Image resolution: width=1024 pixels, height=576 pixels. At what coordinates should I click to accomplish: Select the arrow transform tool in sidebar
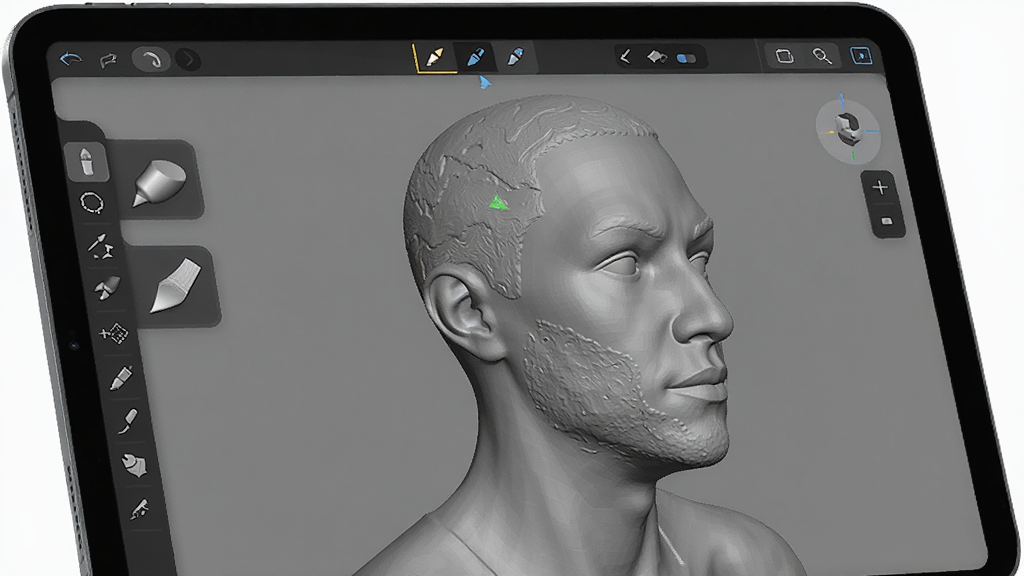click(101, 246)
